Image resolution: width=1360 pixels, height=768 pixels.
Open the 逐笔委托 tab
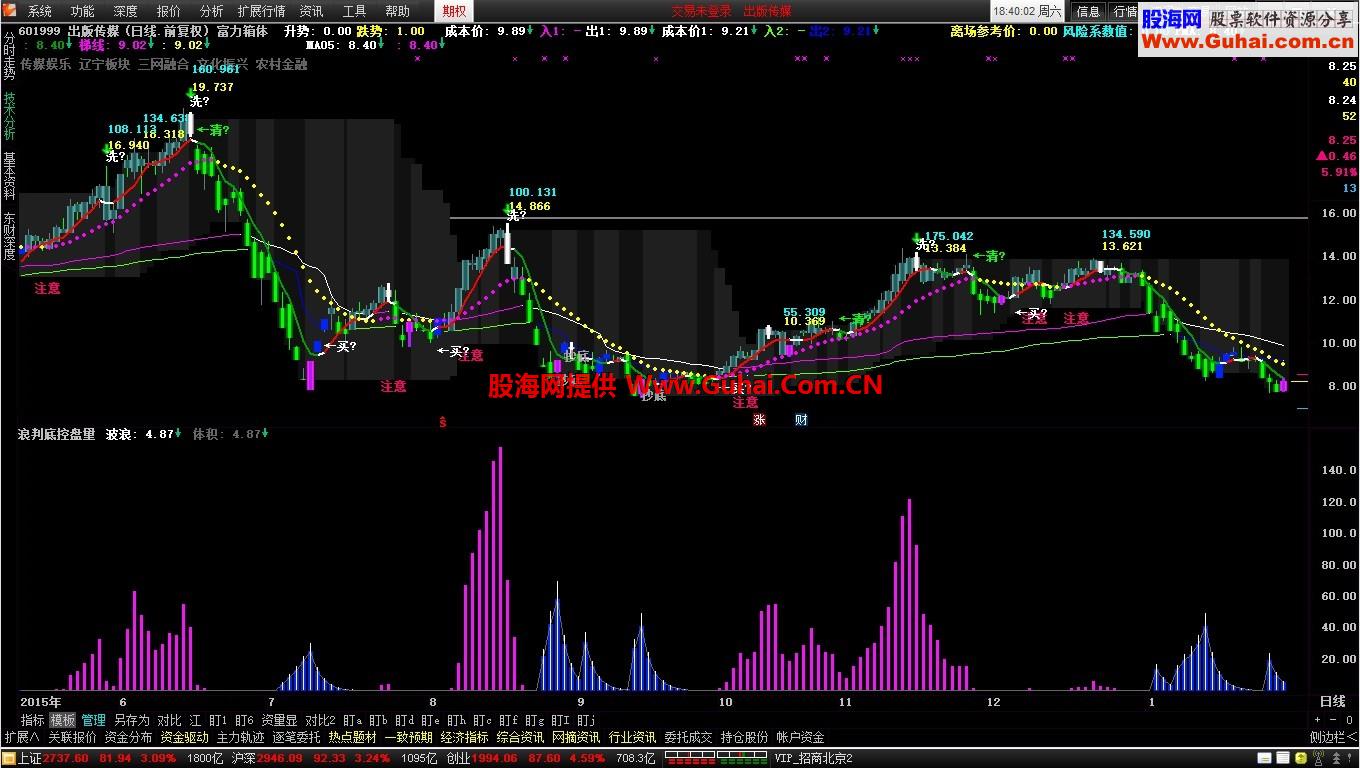click(x=296, y=737)
